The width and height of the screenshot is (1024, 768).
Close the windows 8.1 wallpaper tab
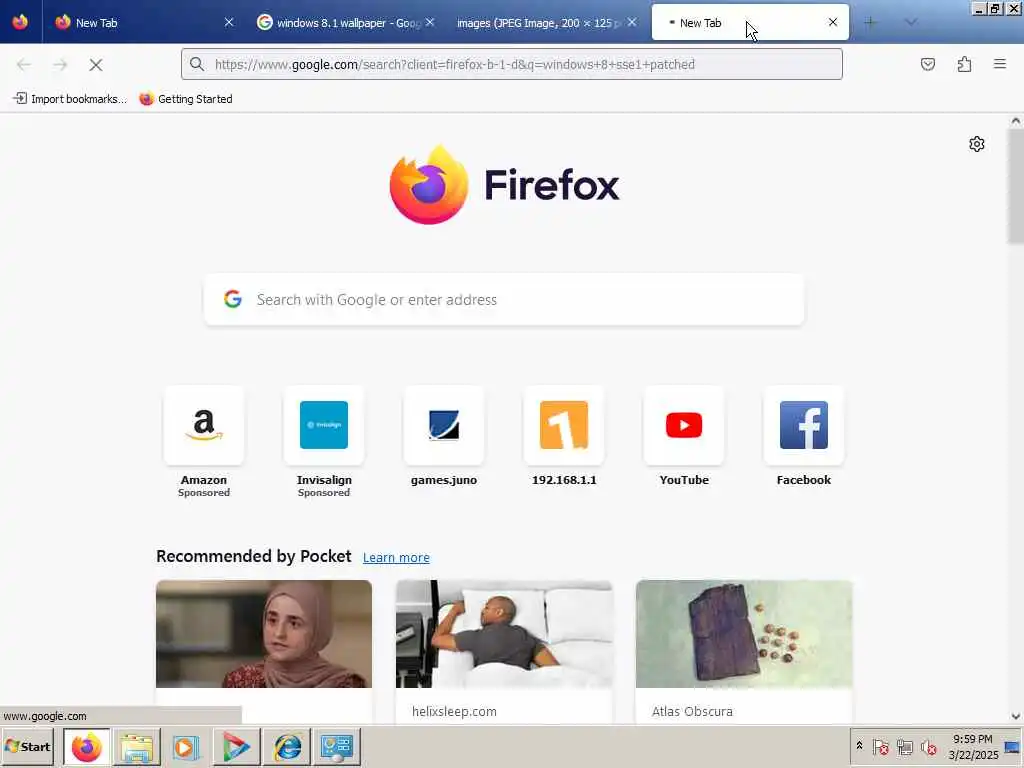(x=430, y=22)
